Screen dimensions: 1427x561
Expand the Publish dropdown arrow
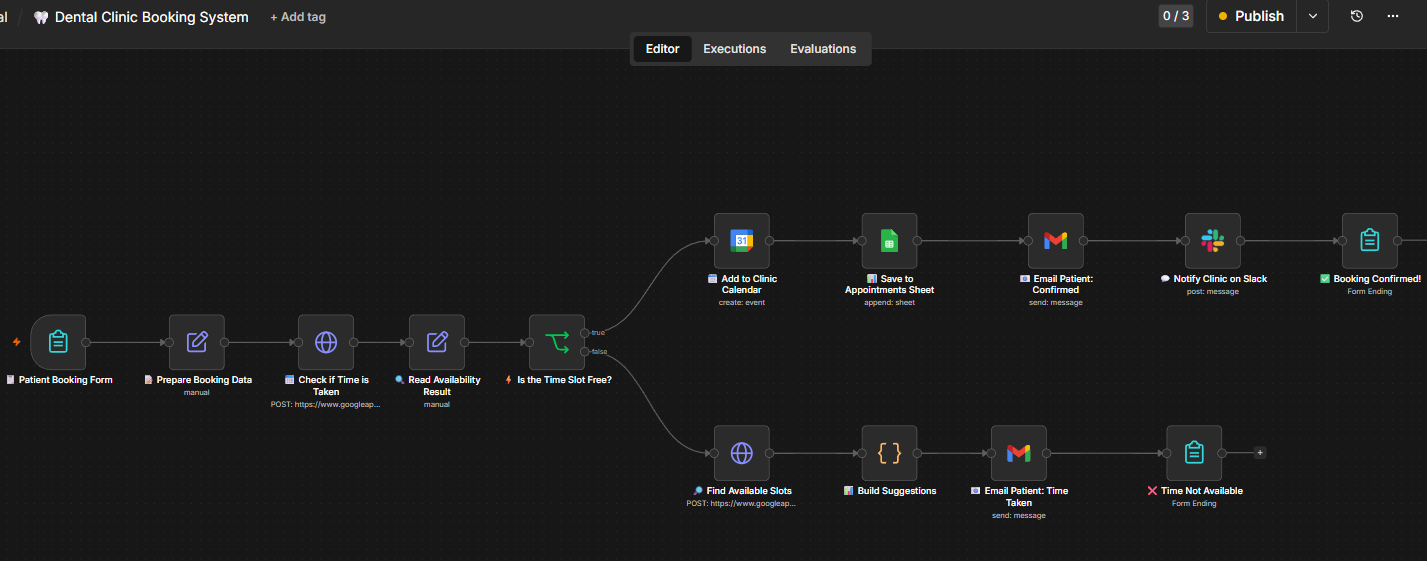pyautogui.click(x=1313, y=16)
